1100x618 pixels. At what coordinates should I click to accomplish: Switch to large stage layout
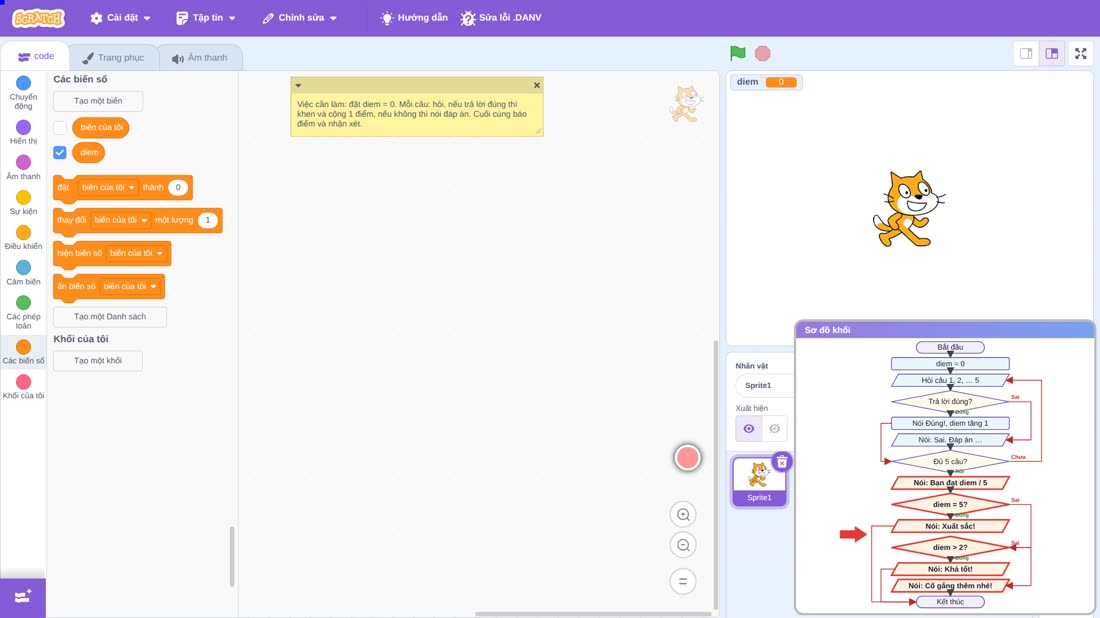(x=1052, y=53)
